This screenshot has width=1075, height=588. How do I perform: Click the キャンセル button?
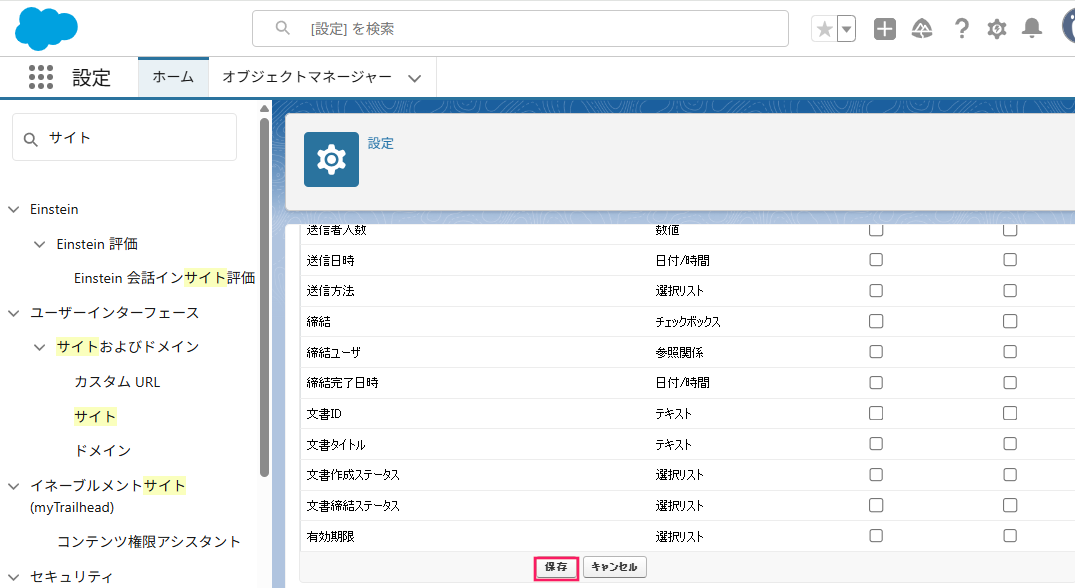point(614,567)
